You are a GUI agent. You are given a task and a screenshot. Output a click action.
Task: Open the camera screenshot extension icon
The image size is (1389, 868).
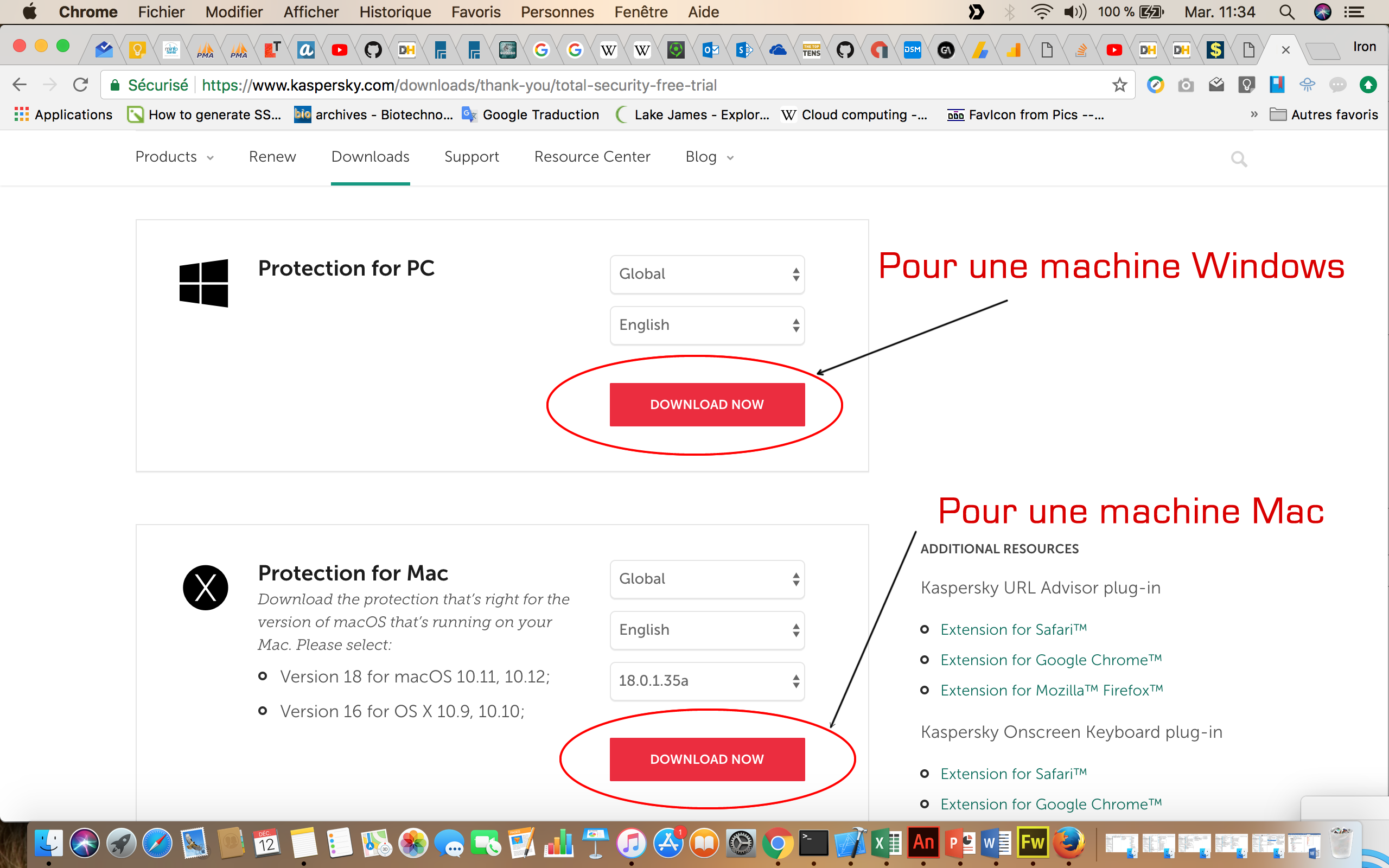1186,85
